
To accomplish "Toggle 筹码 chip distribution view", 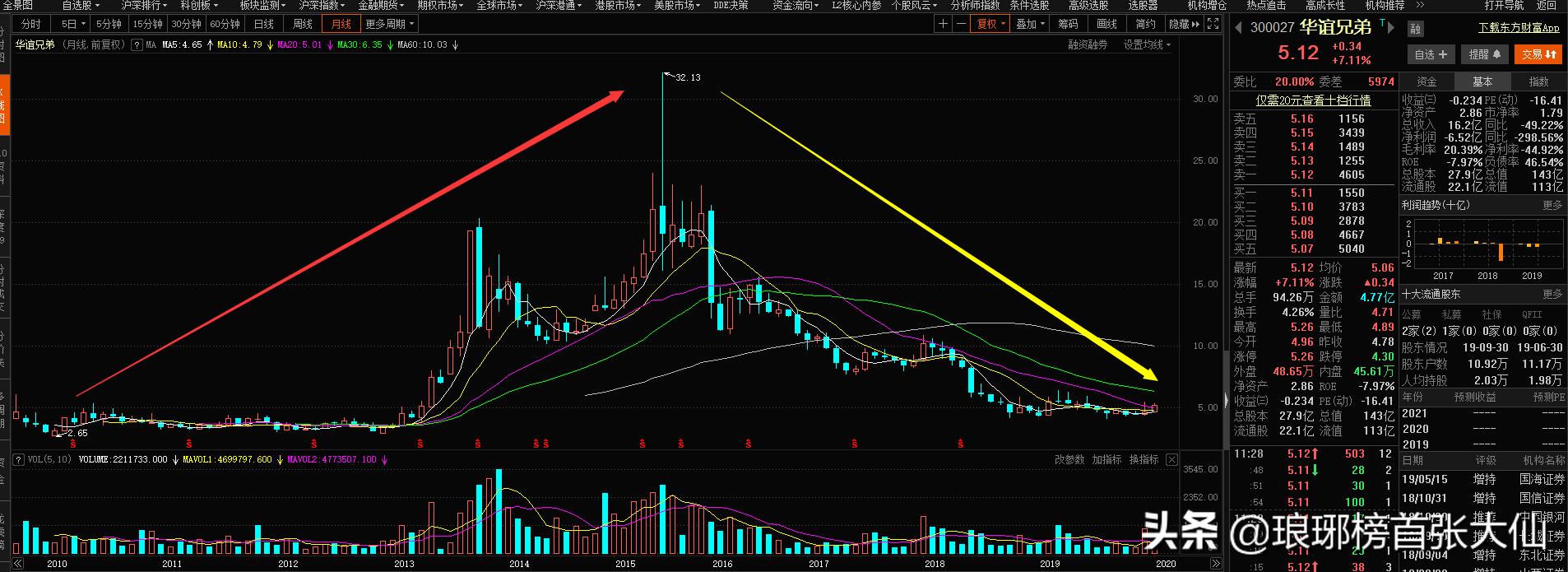I will coord(1067,24).
